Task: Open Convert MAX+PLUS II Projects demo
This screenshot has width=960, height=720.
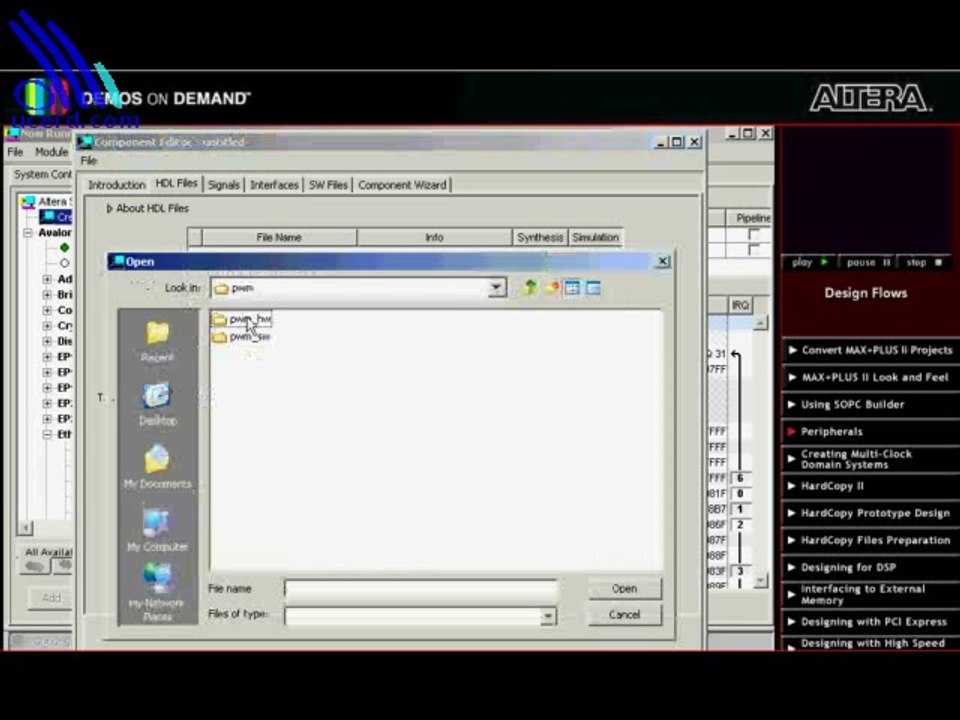Action: pyautogui.click(x=871, y=350)
